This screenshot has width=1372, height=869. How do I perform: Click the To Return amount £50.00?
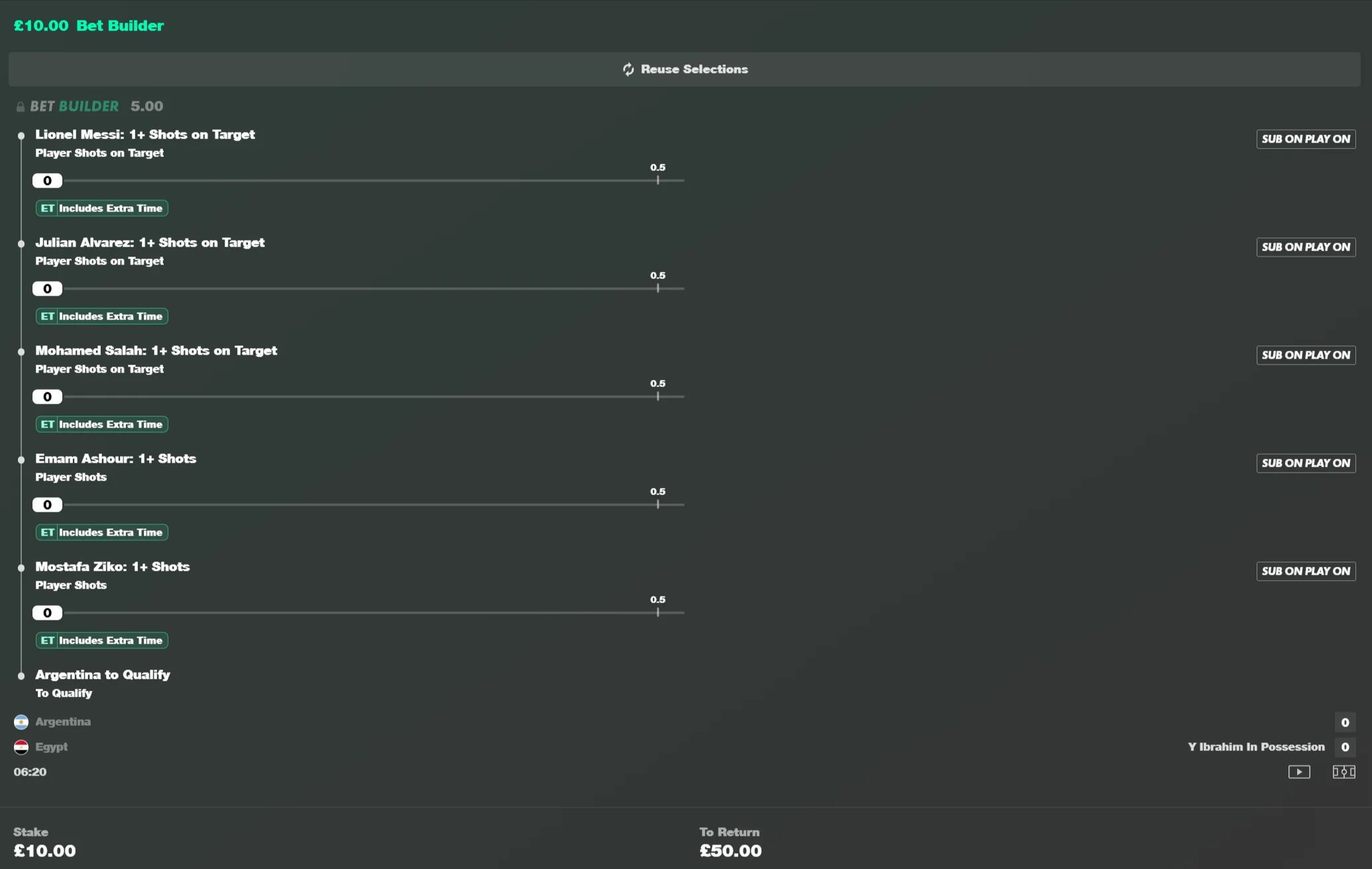tap(730, 851)
